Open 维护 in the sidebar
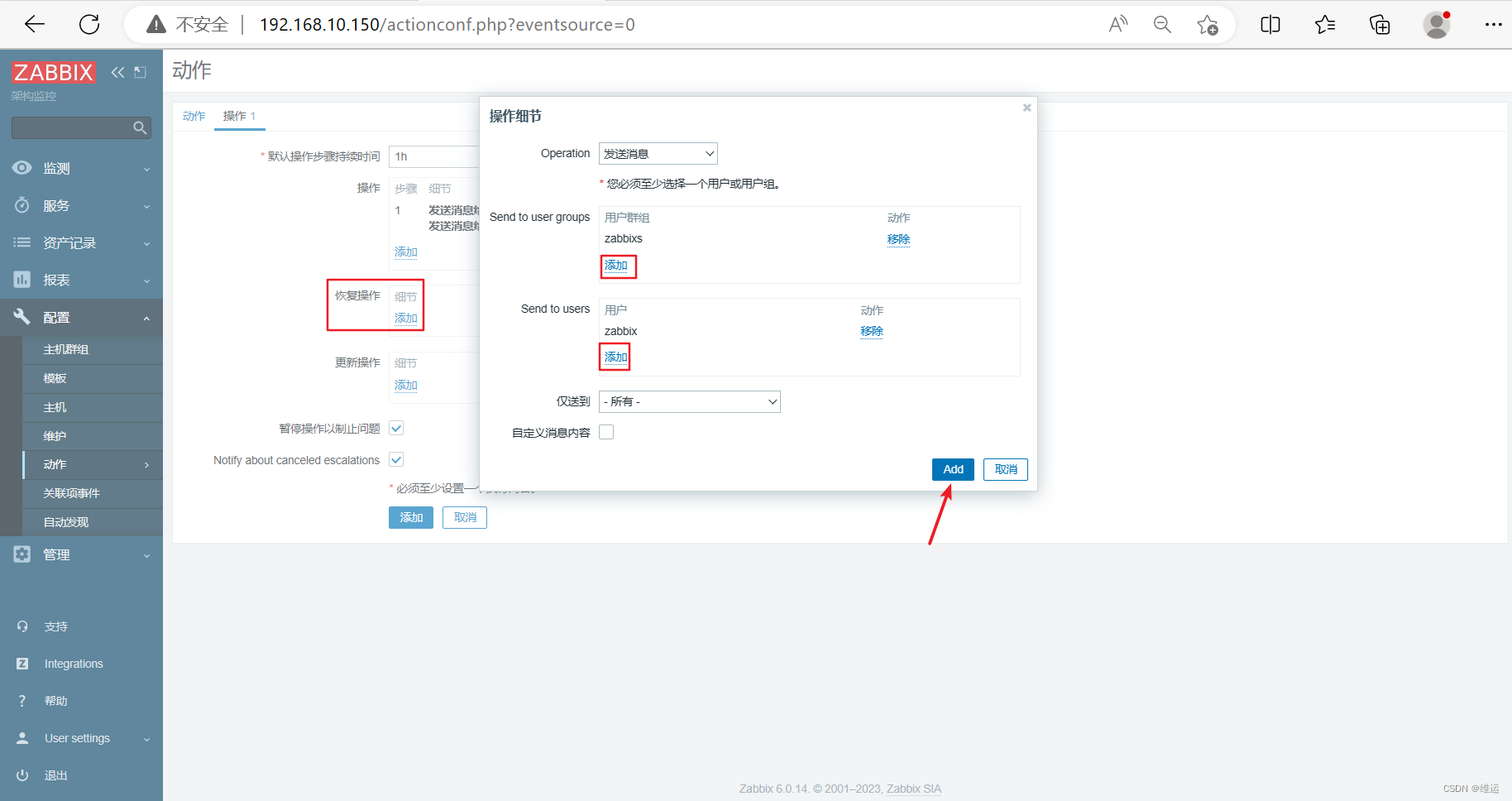 pyautogui.click(x=55, y=435)
